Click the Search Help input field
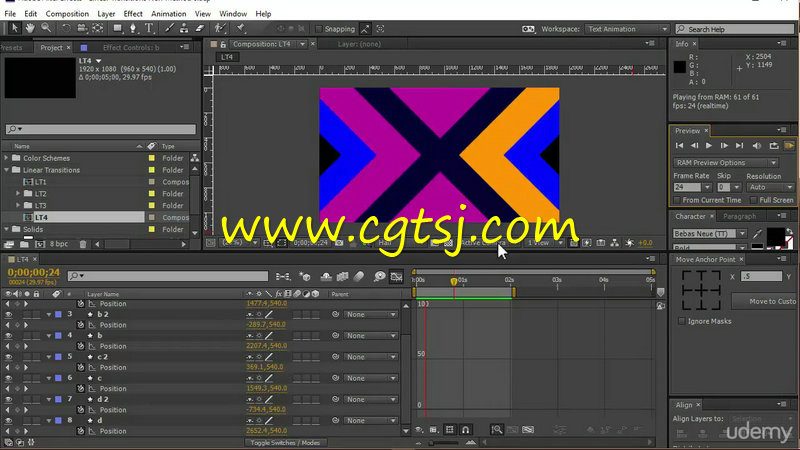Image resolution: width=800 pixels, height=450 pixels. 735,29
